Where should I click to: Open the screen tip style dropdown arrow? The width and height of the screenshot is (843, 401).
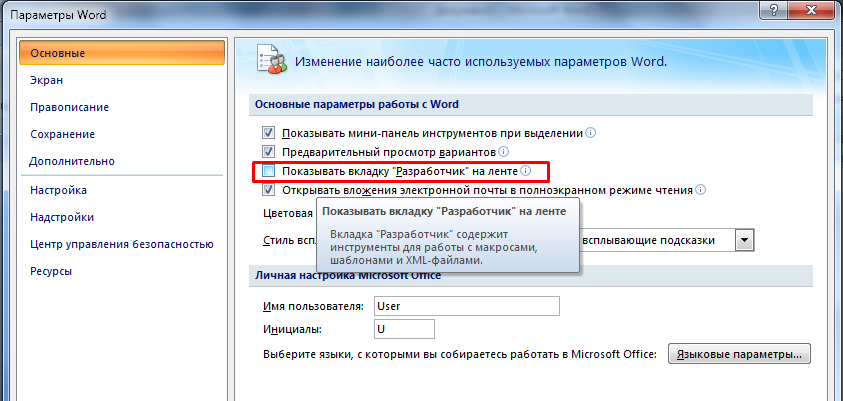click(x=745, y=240)
